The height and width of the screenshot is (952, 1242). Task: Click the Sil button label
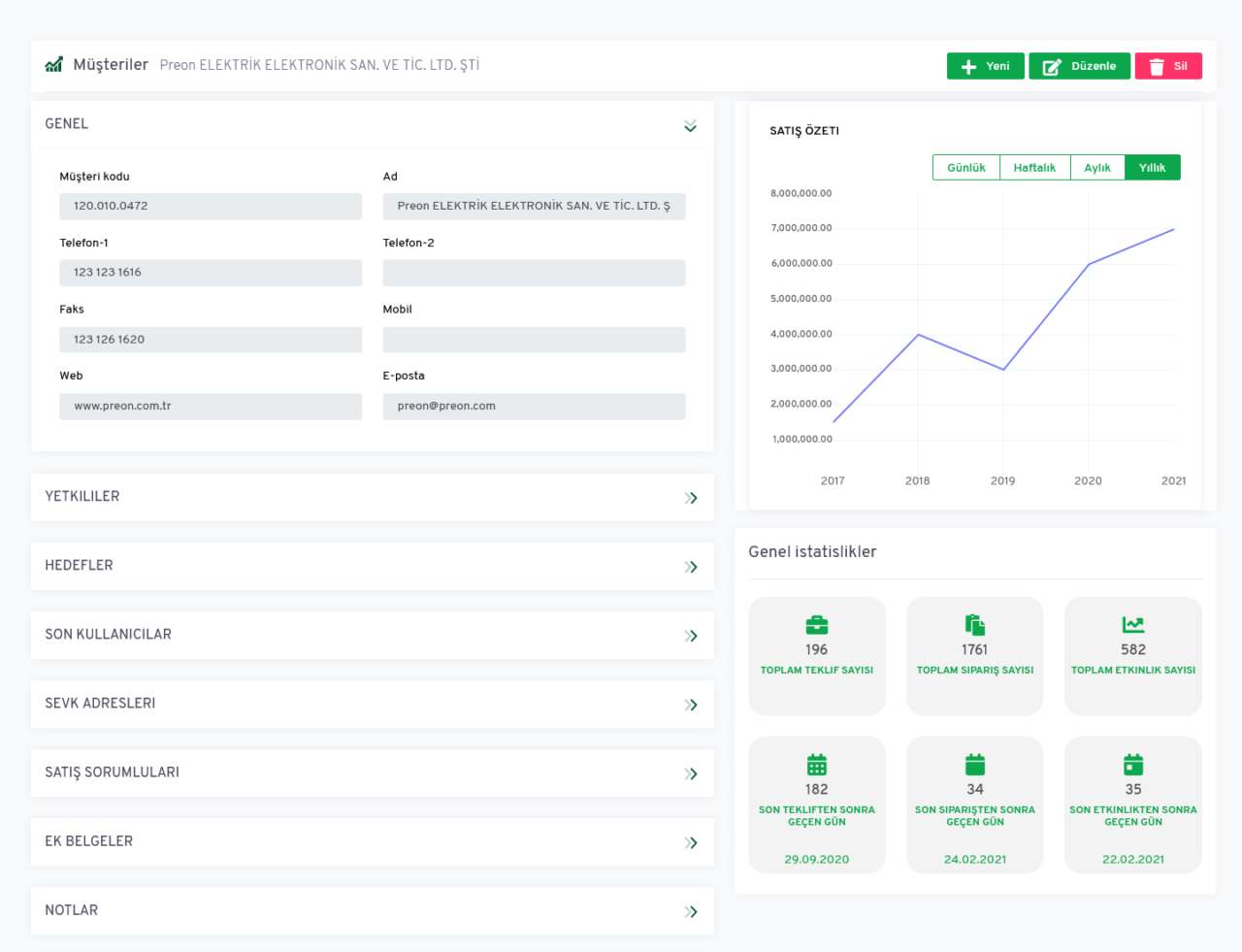click(1181, 66)
